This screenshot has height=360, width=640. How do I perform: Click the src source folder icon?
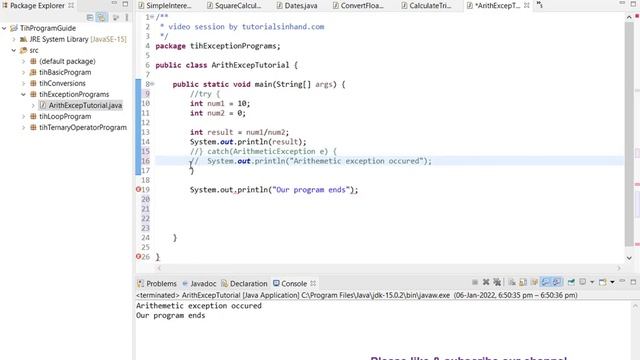[x=23, y=50]
